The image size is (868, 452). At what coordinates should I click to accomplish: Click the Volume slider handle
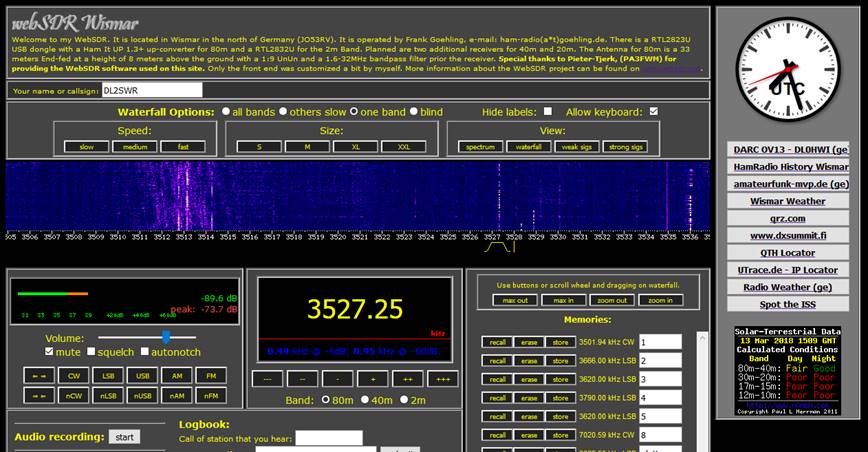(166, 337)
